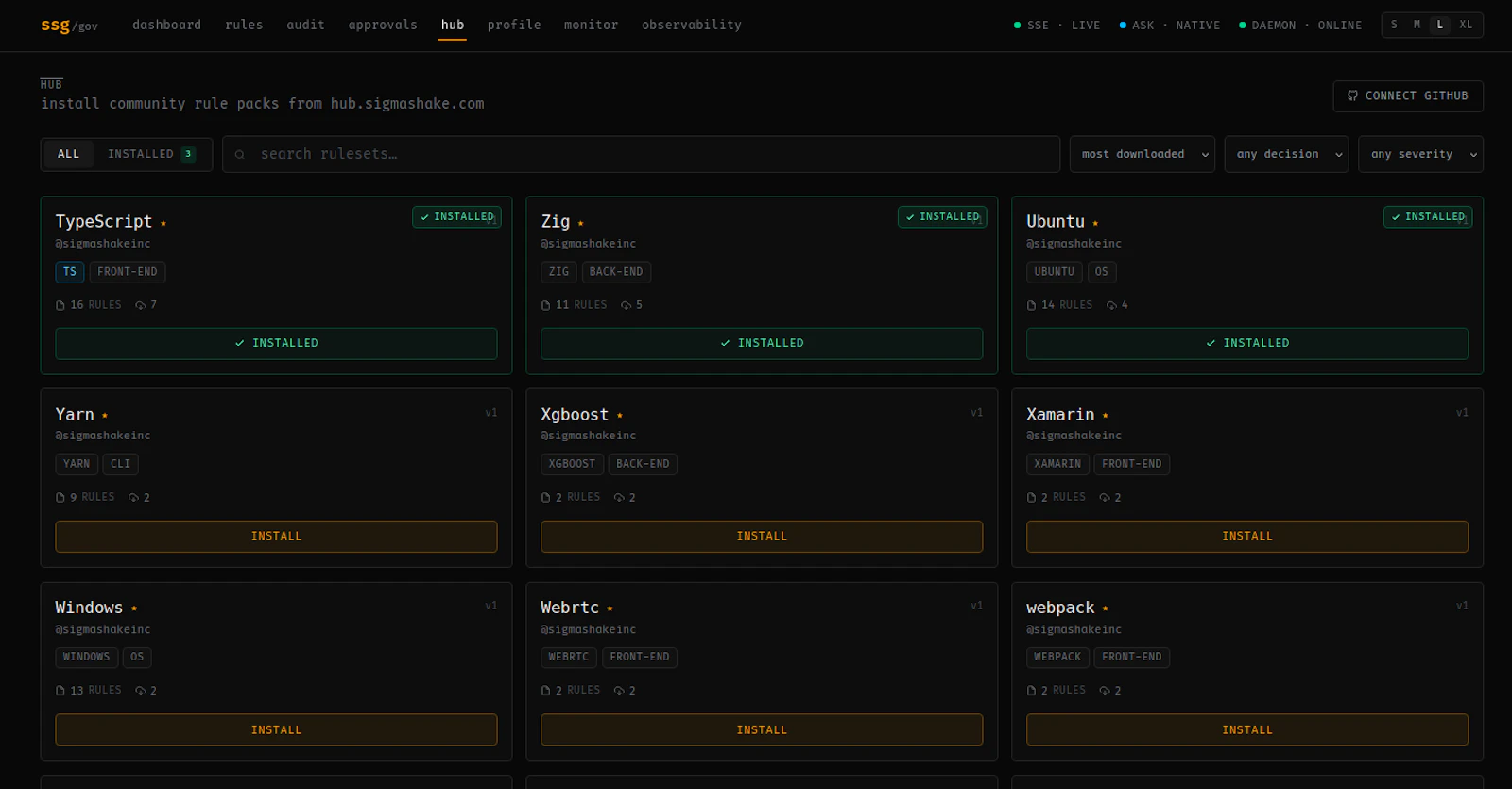Click the OS tag on Ubuntu

1102,272
